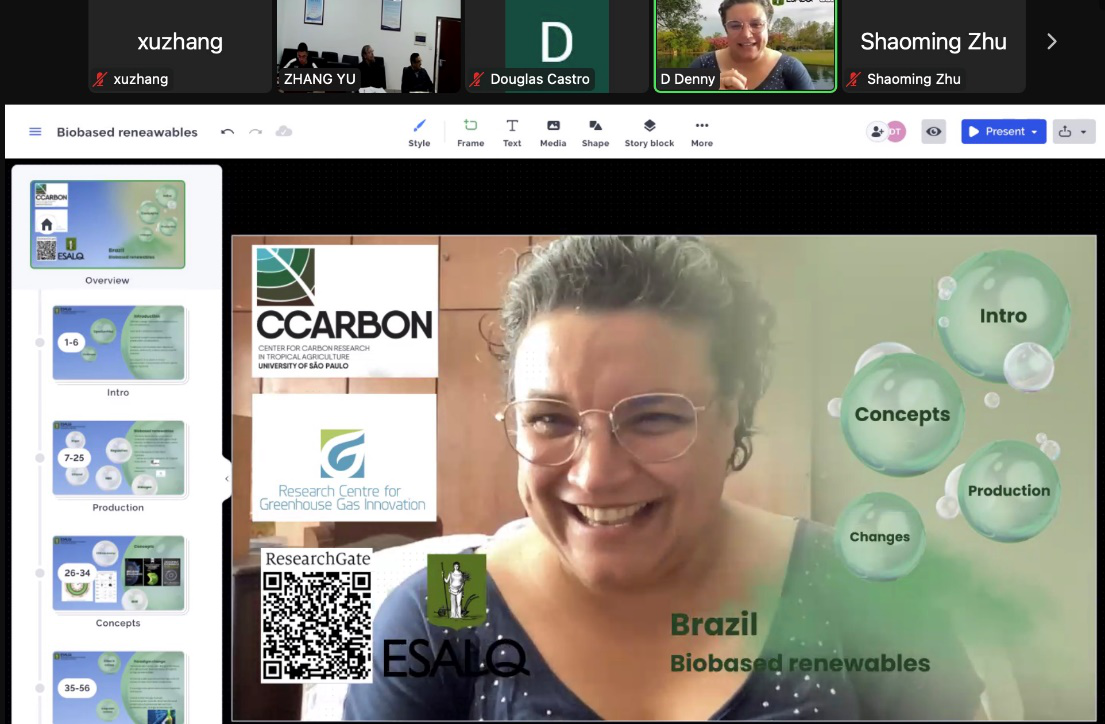Click the Concepts timeline dot in sidebar
This screenshot has height=724, width=1105.
point(40,572)
